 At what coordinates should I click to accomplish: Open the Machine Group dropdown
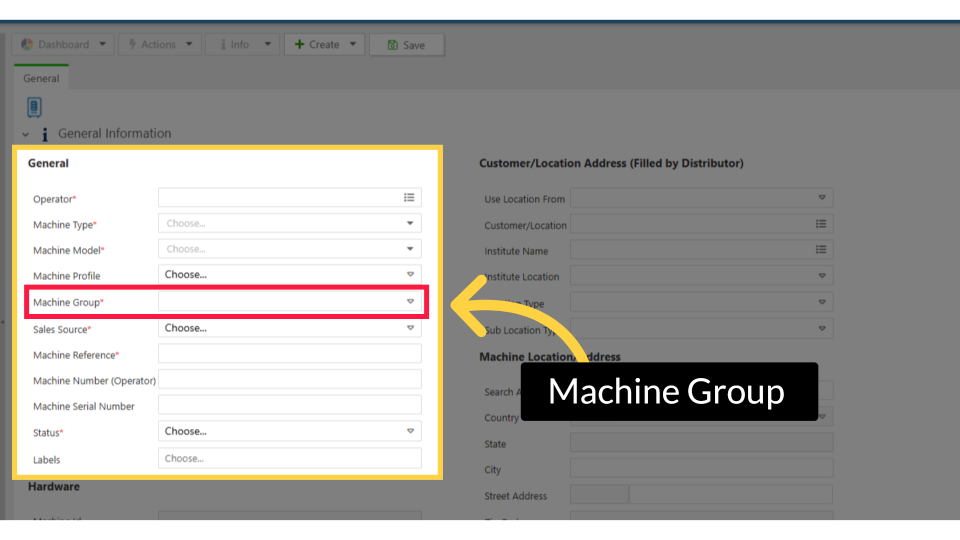(x=409, y=301)
